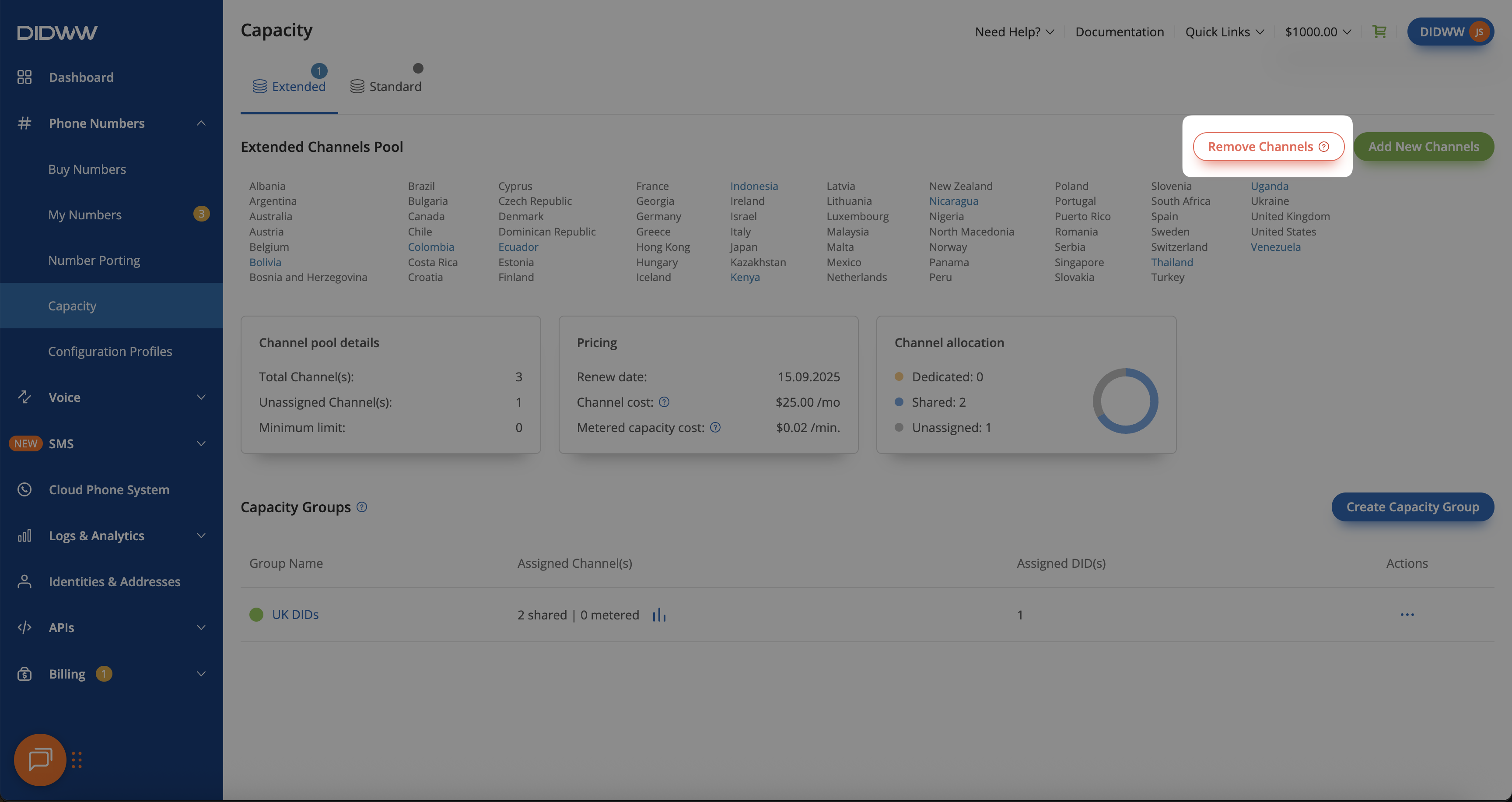
Task: Click the Voice arrows icon in sidebar
Action: tap(24, 397)
